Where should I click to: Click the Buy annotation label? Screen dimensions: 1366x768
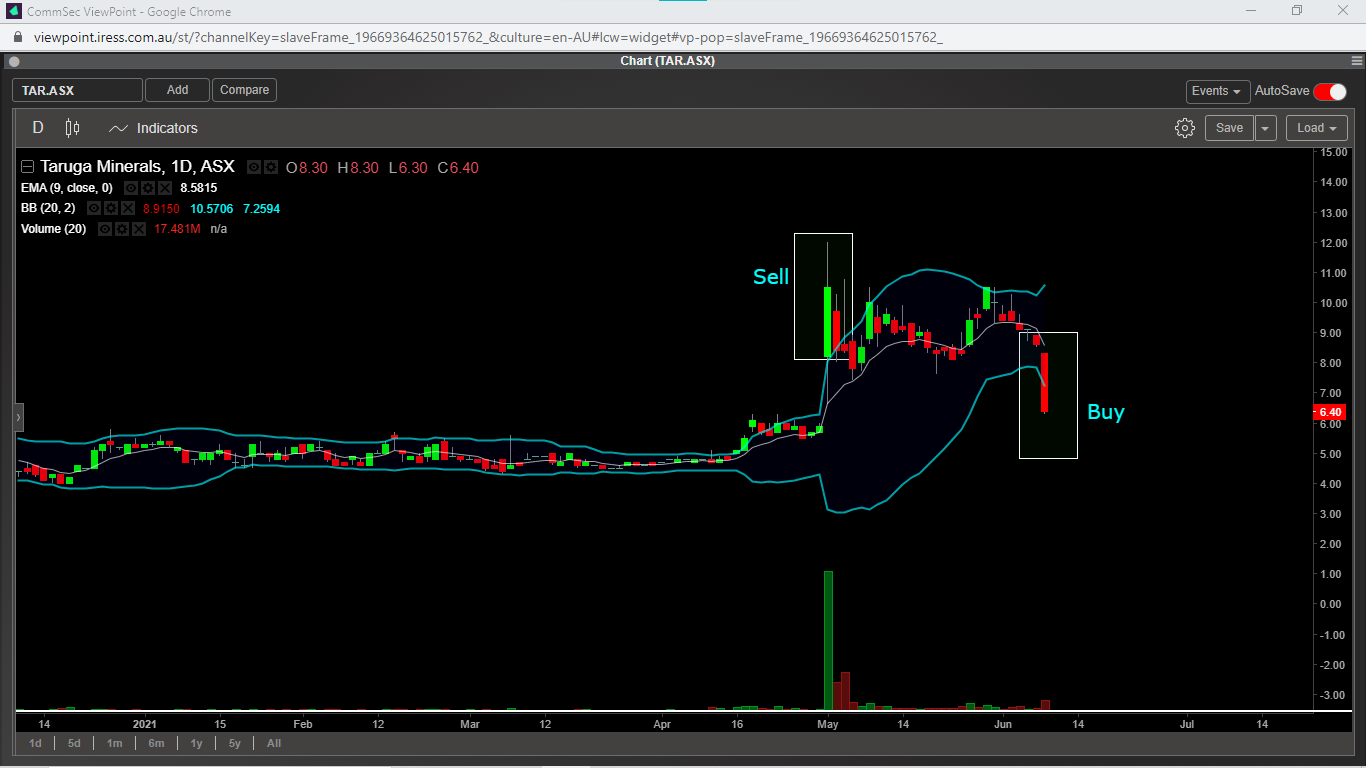(x=1106, y=412)
